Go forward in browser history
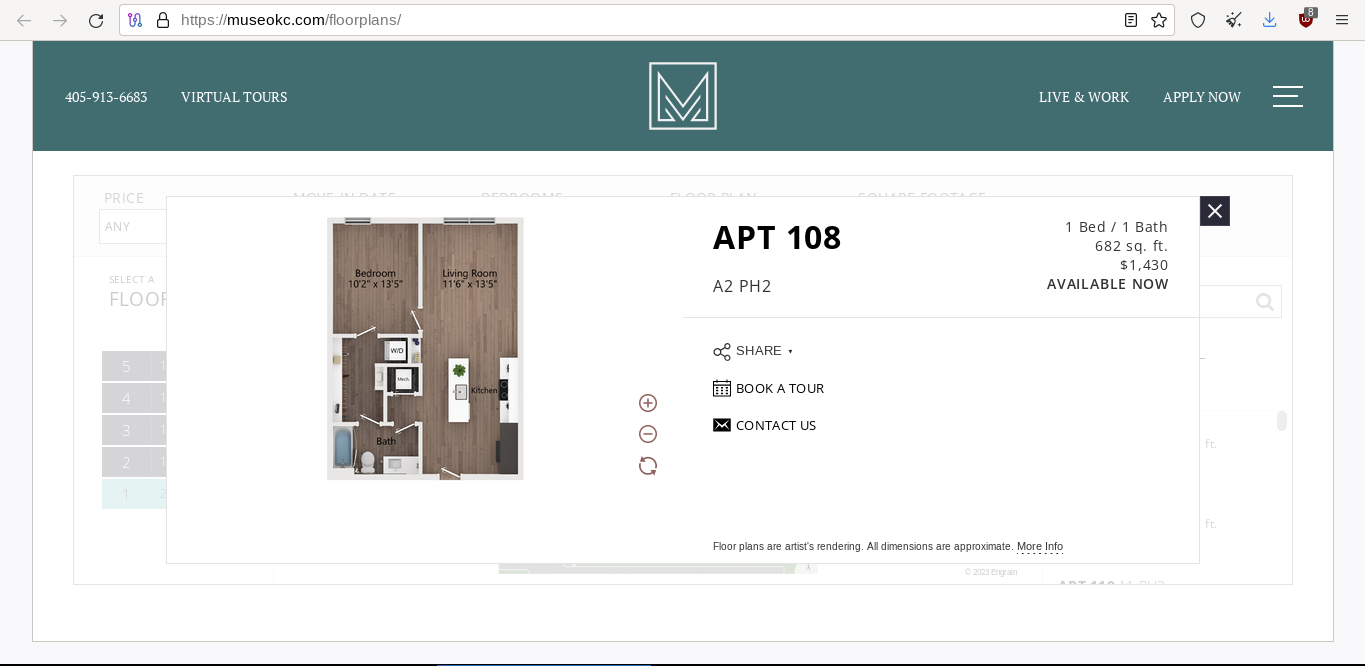Viewport: 1365px width, 666px height. click(x=60, y=20)
